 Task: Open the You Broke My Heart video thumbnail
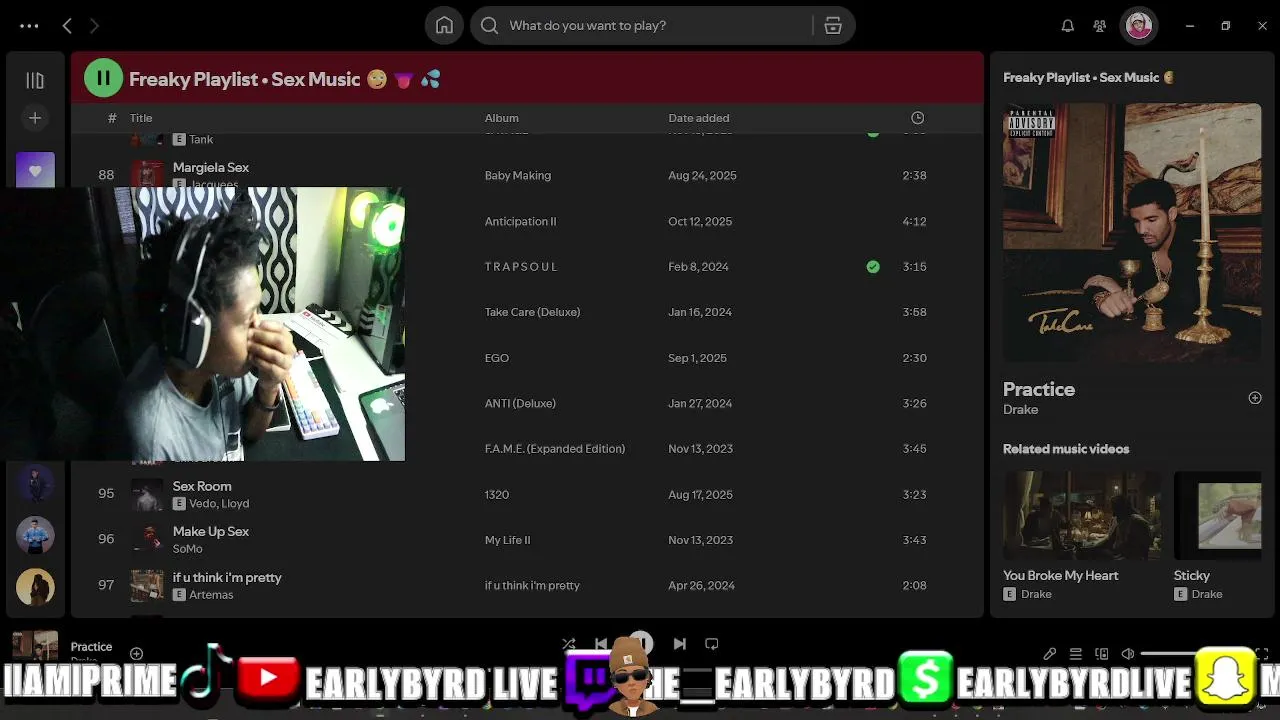[1082, 516]
